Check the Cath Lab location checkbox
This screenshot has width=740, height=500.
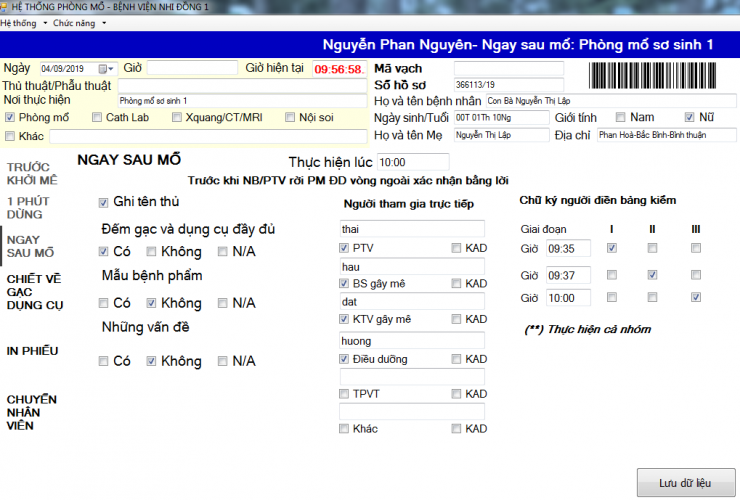[97, 118]
